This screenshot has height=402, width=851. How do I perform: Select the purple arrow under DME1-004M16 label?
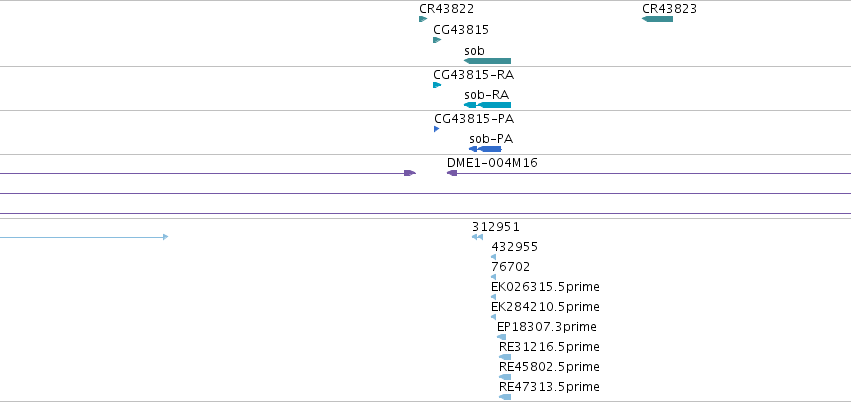click(x=452, y=173)
